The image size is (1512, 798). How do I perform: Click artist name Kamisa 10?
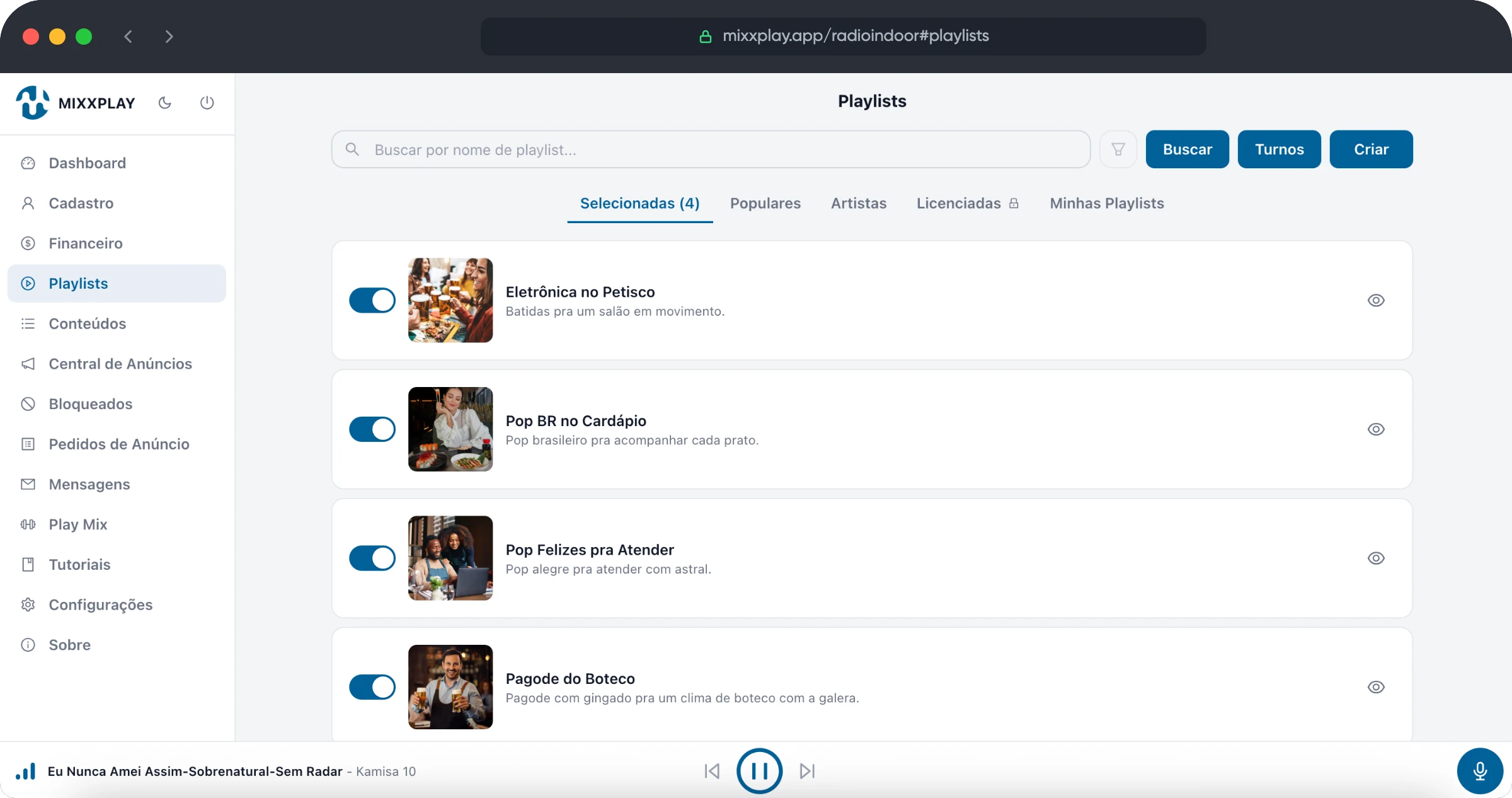pyautogui.click(x=386, y=772)
